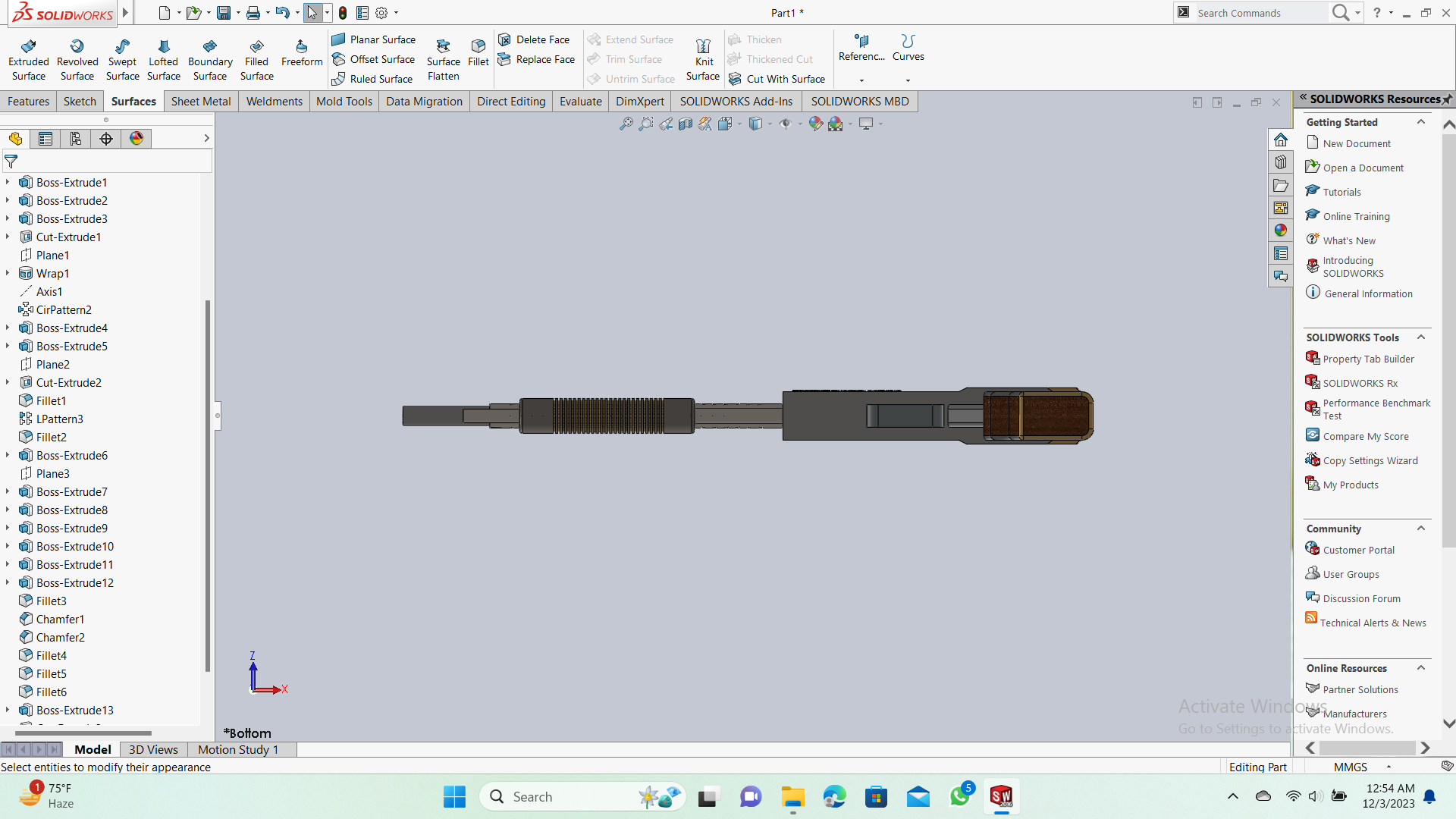Collapse the Getting Started section
The height and width of the screenshot is (819, 1456).
tap(1421, 122)
